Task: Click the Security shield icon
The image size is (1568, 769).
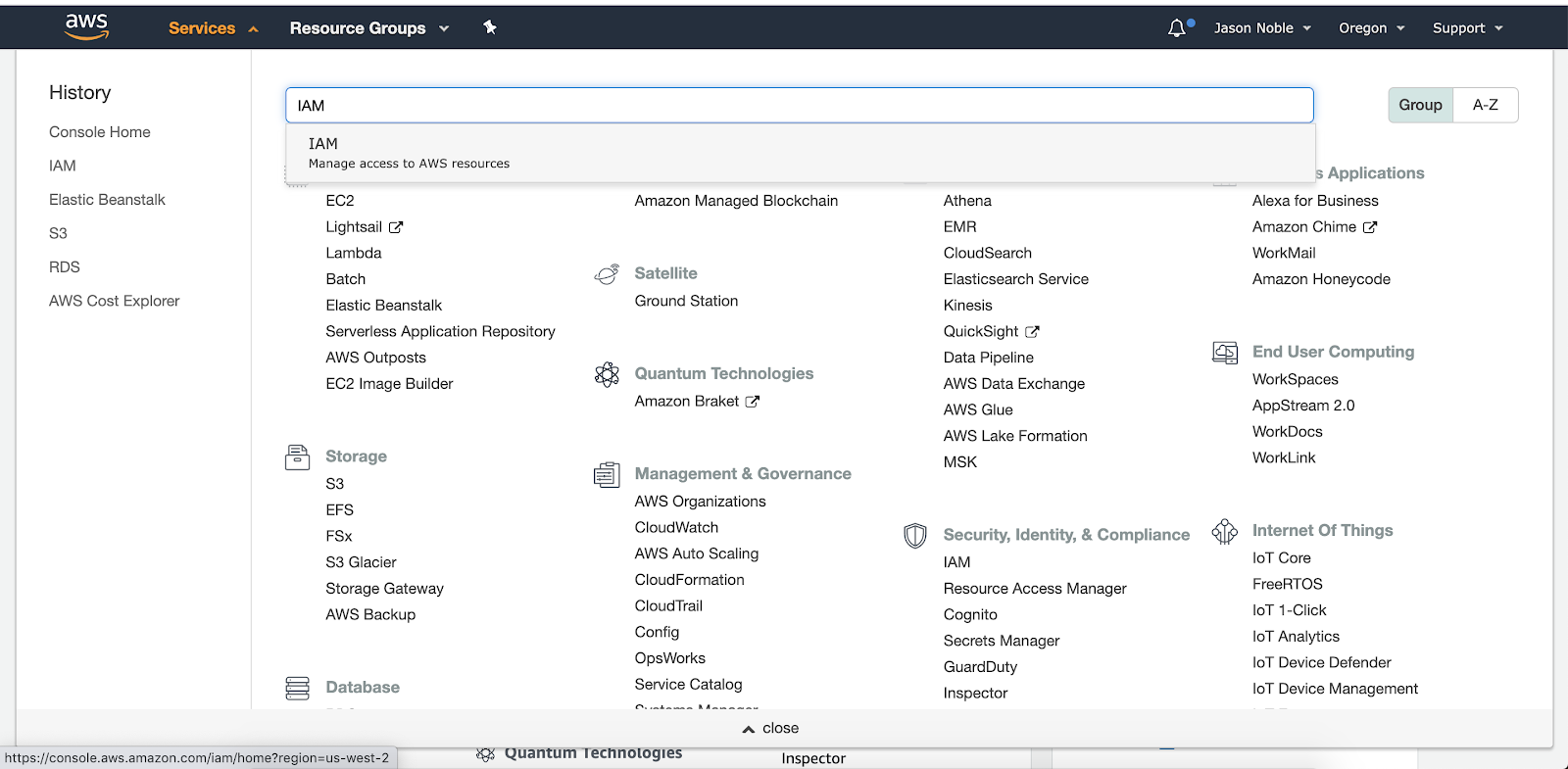Action: coord(915,535)
